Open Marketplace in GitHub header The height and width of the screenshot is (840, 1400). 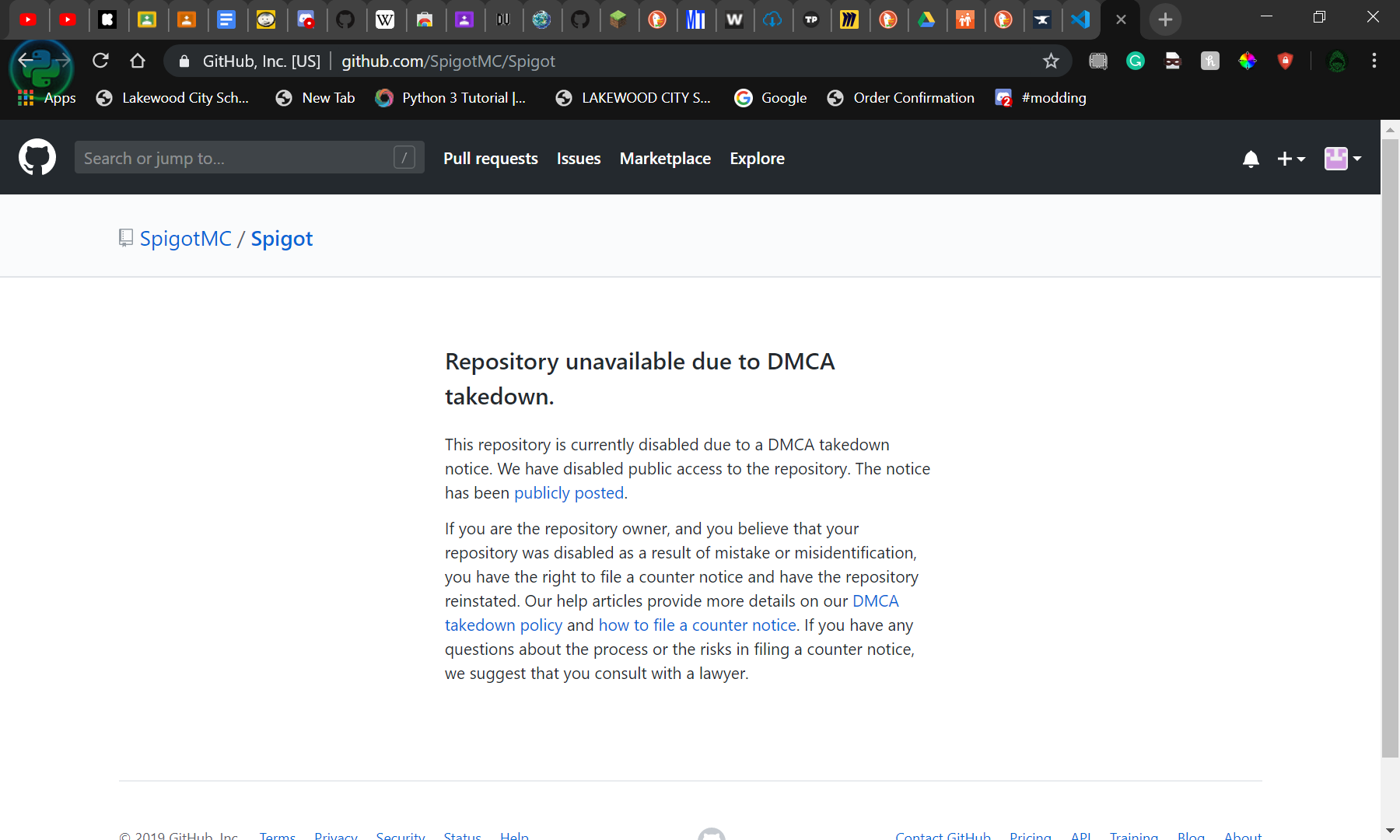665,159
